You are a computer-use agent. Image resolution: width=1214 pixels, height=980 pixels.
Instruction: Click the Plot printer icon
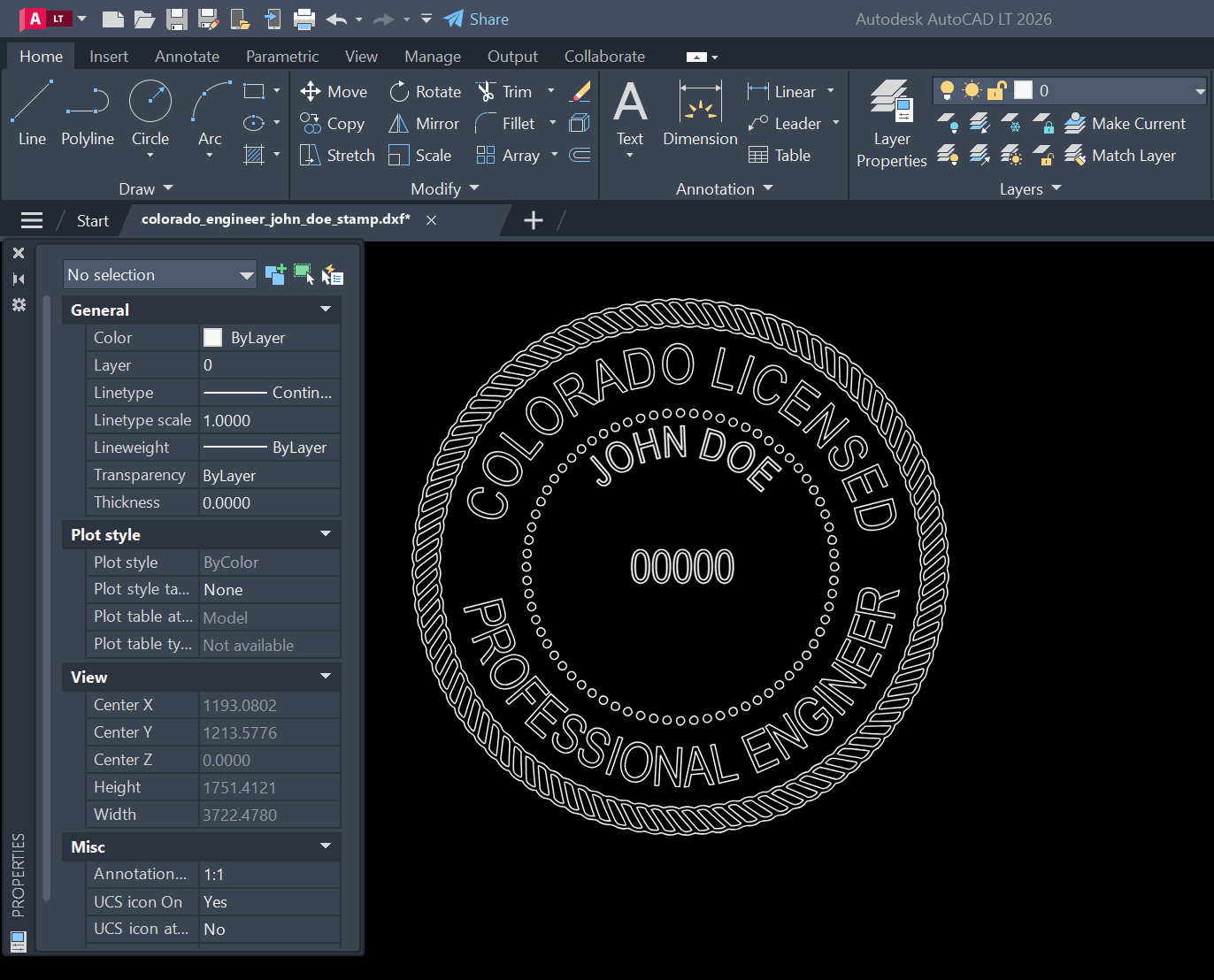point(304,19)
